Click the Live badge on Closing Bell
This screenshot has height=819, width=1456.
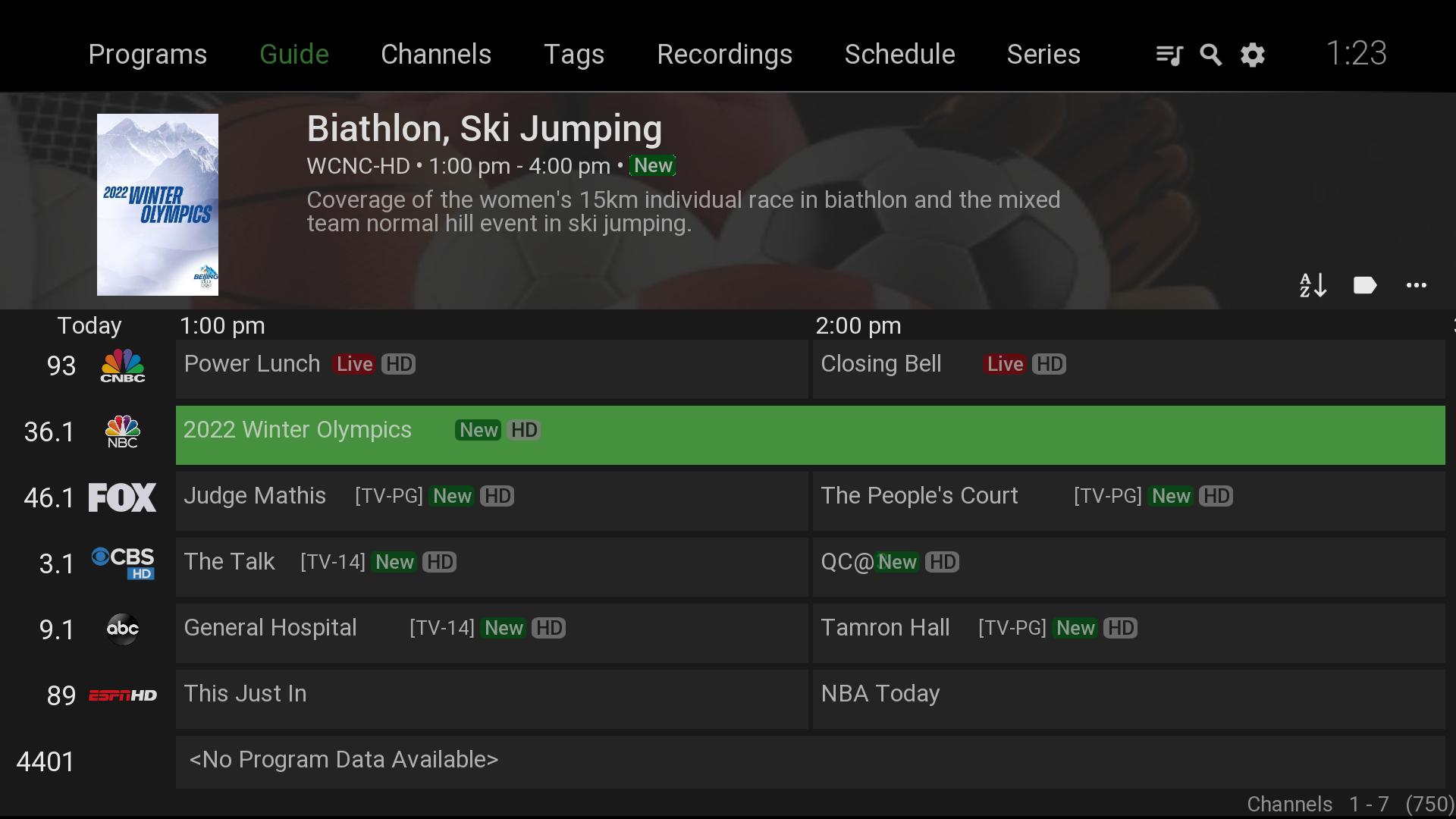click(1005, 364)
